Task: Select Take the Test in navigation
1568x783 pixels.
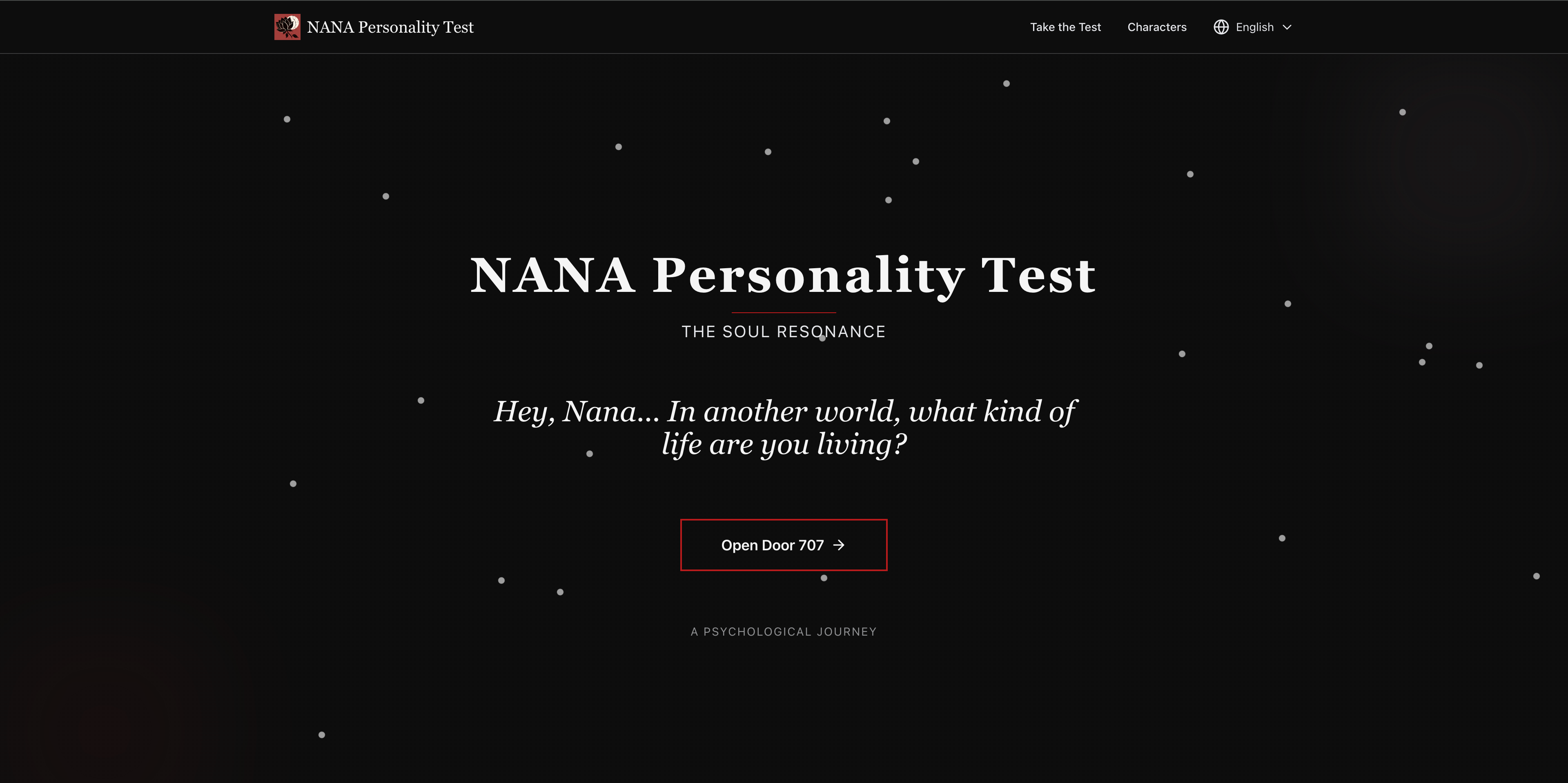Action: pos(1065,27)
